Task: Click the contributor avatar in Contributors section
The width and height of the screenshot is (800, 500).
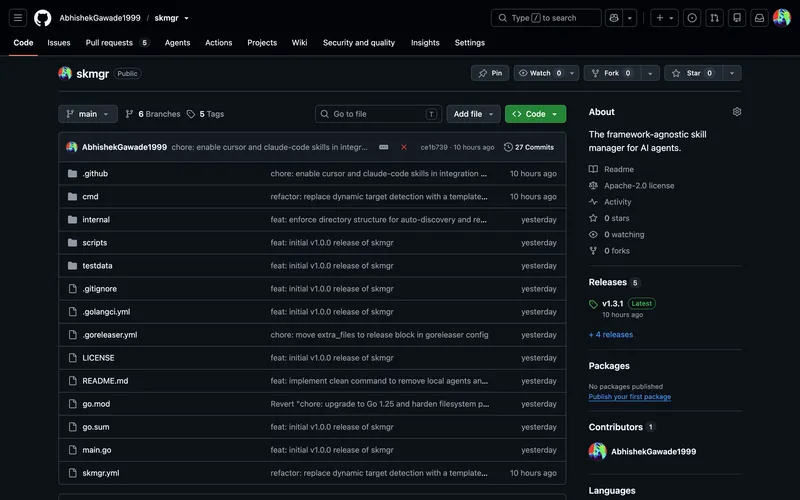Action: [x=597, y=451]
